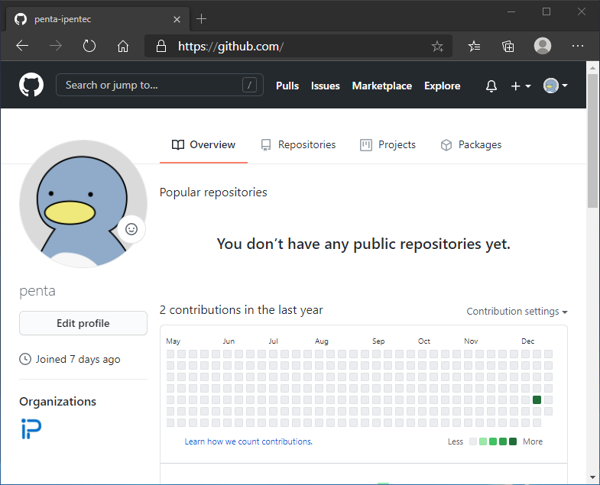The image size is (600, 485).
Task: Click the browser forward arrow
Action: 56,46
